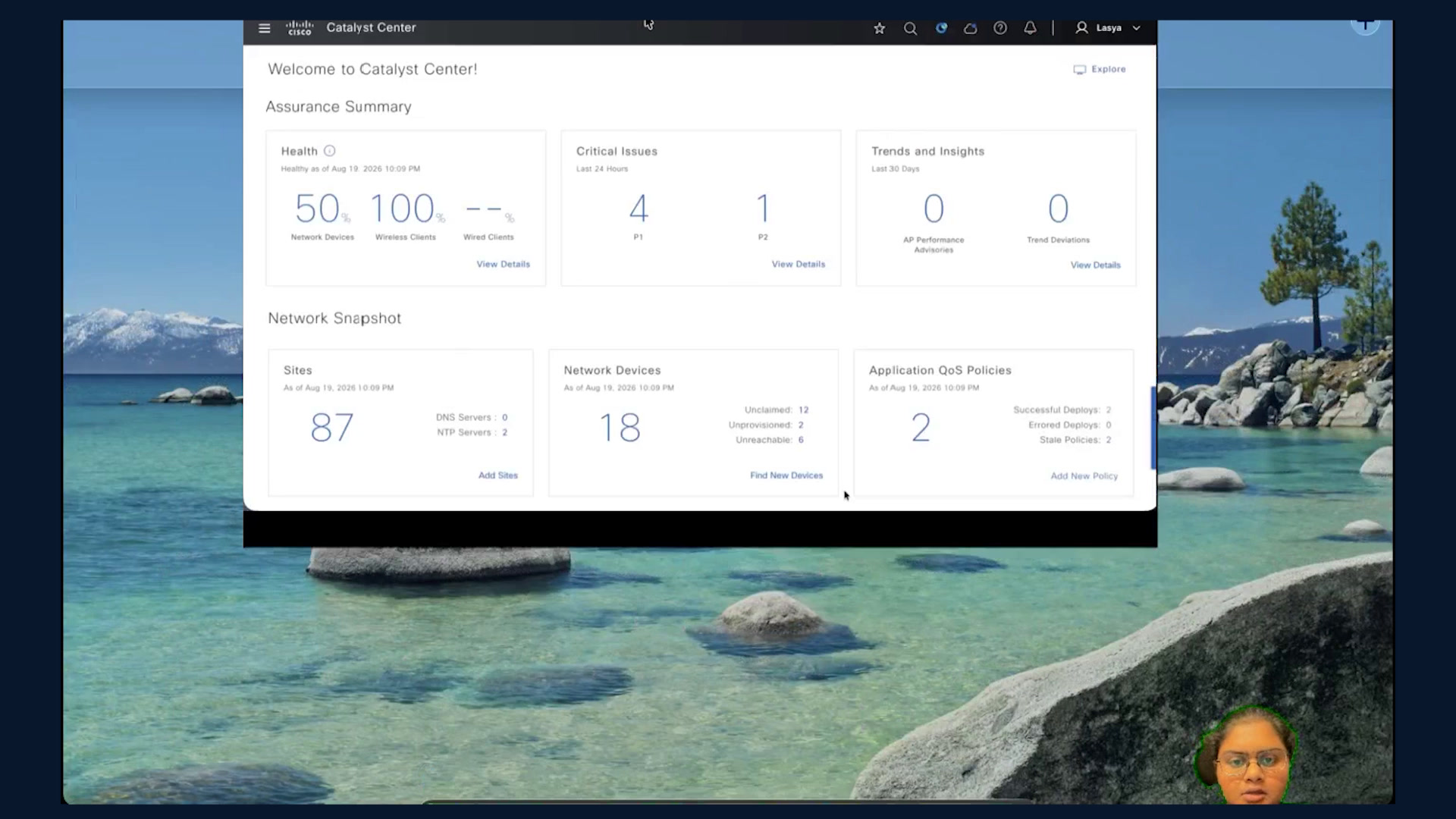Screen dimensions: 1456x819
Task: Click the Explore monitor icon
Action: pyautogui.click(x=1079, y=69)
